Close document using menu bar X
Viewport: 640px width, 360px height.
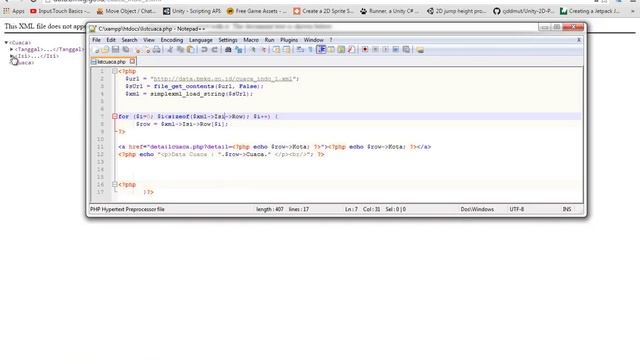(x=579, y=40)
